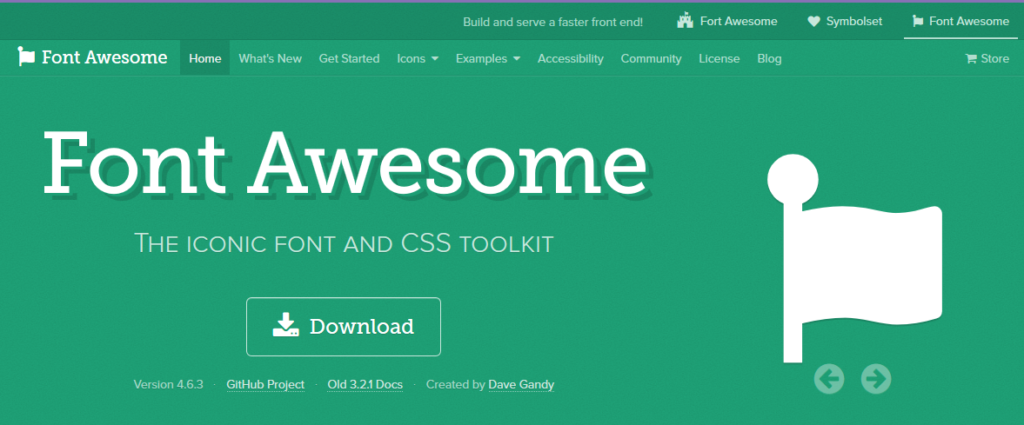
Task: Click 'Build and serve a faster front end!' text
Action: click(552, 22)
